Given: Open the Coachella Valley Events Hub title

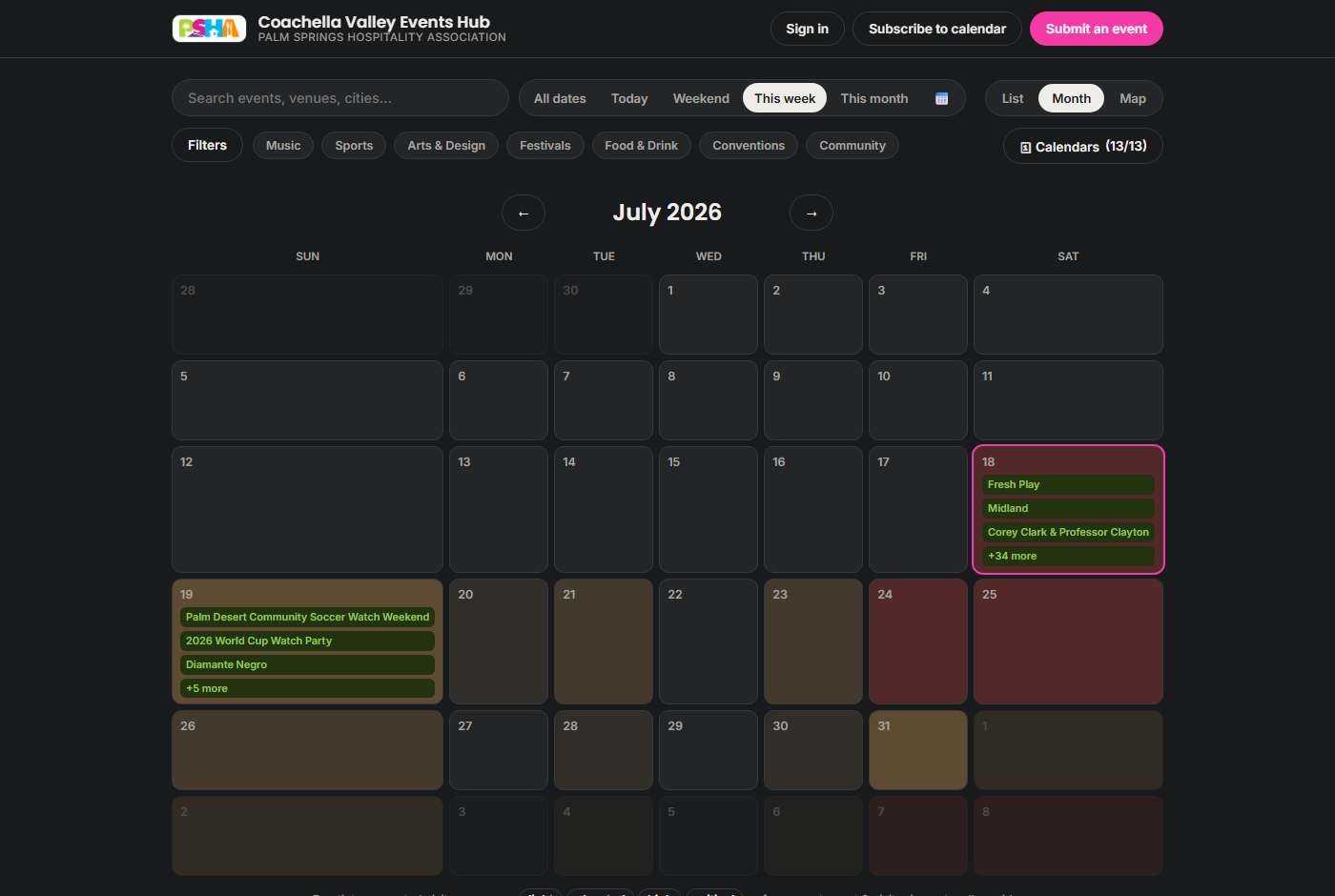Looking at the screenshot, I should pos(374,22).
